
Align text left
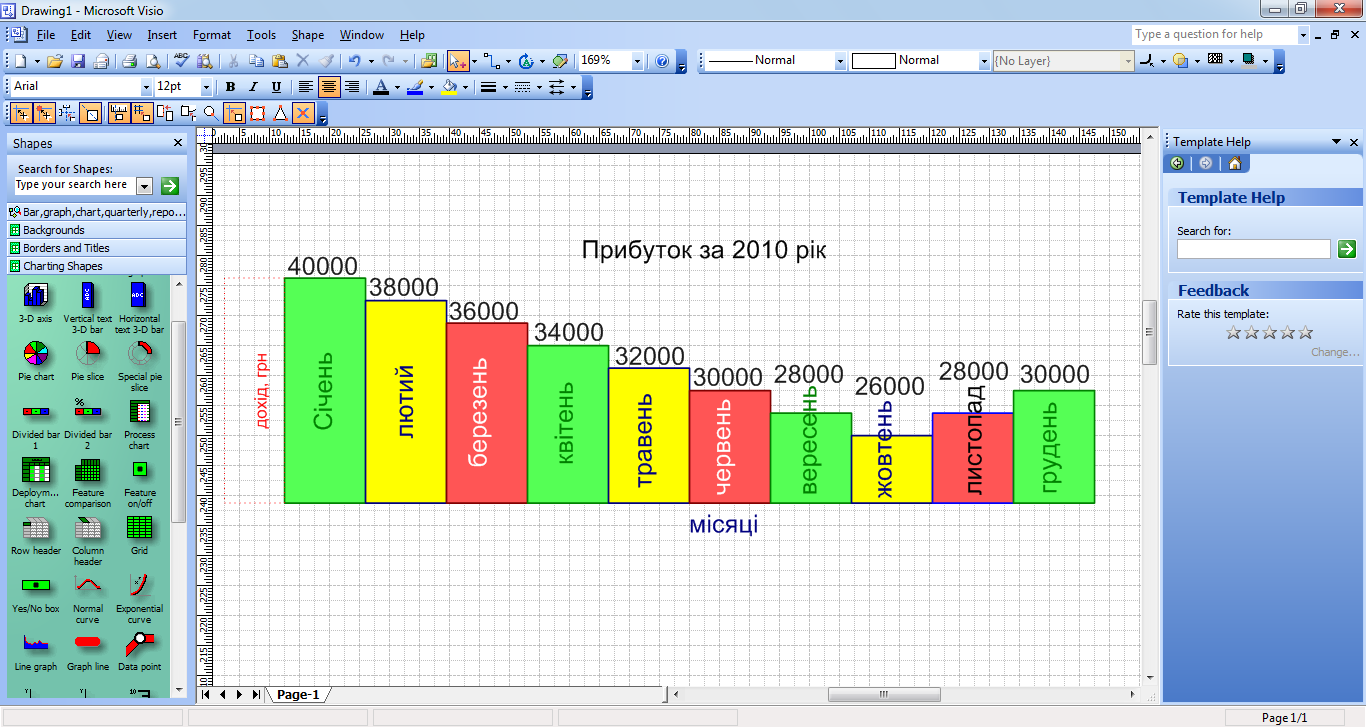(x=305, y=87)
